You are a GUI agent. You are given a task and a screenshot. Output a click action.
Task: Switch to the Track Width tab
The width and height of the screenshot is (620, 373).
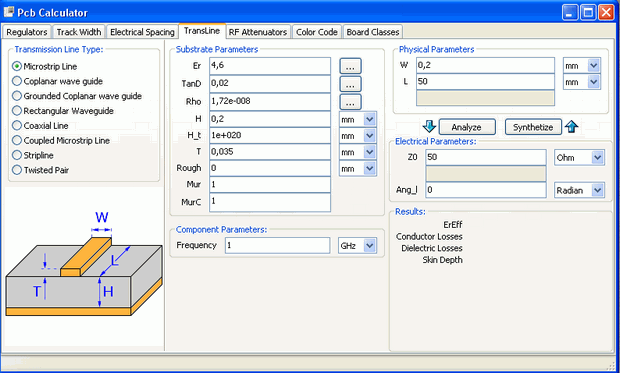point(79,32)
